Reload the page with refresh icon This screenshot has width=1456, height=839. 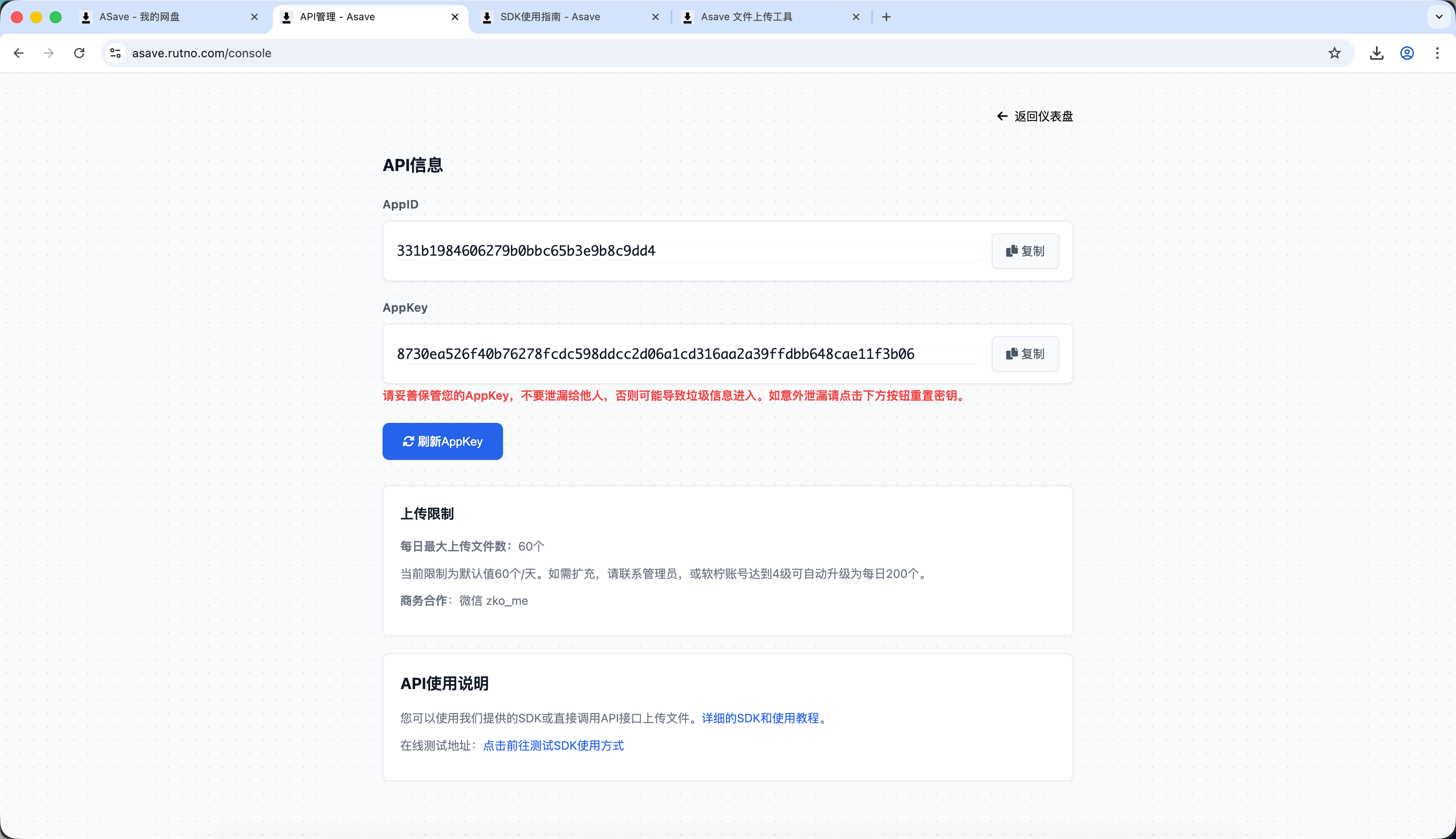coord(80,53)
